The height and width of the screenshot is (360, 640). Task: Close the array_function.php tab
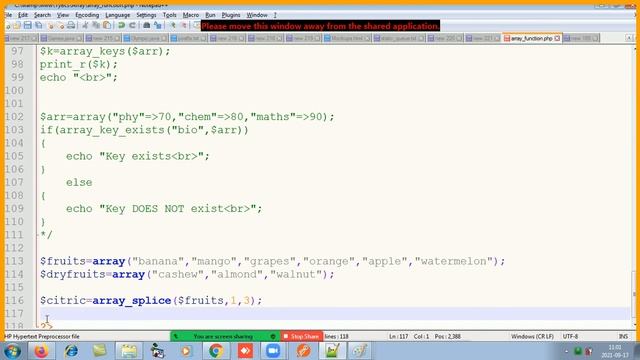click(557, 38)
